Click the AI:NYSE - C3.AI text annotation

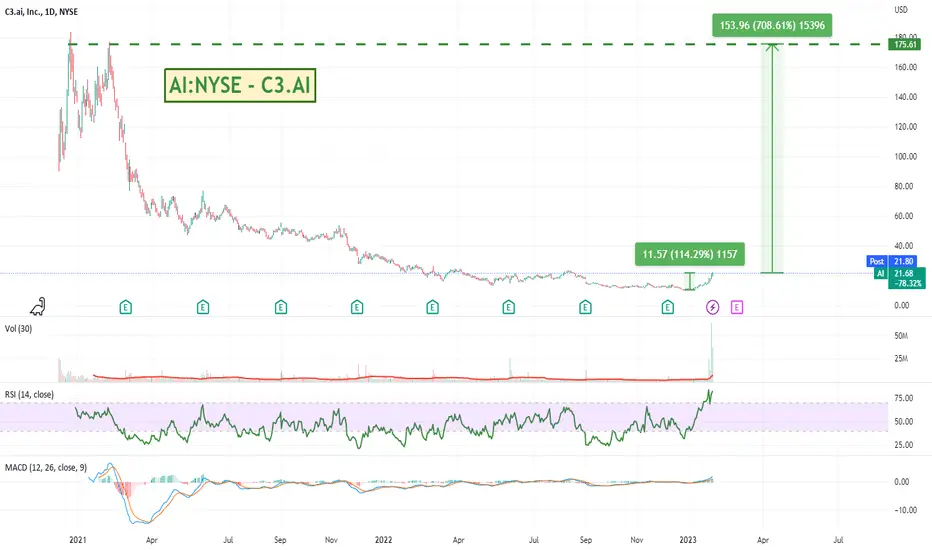(240, 86)
